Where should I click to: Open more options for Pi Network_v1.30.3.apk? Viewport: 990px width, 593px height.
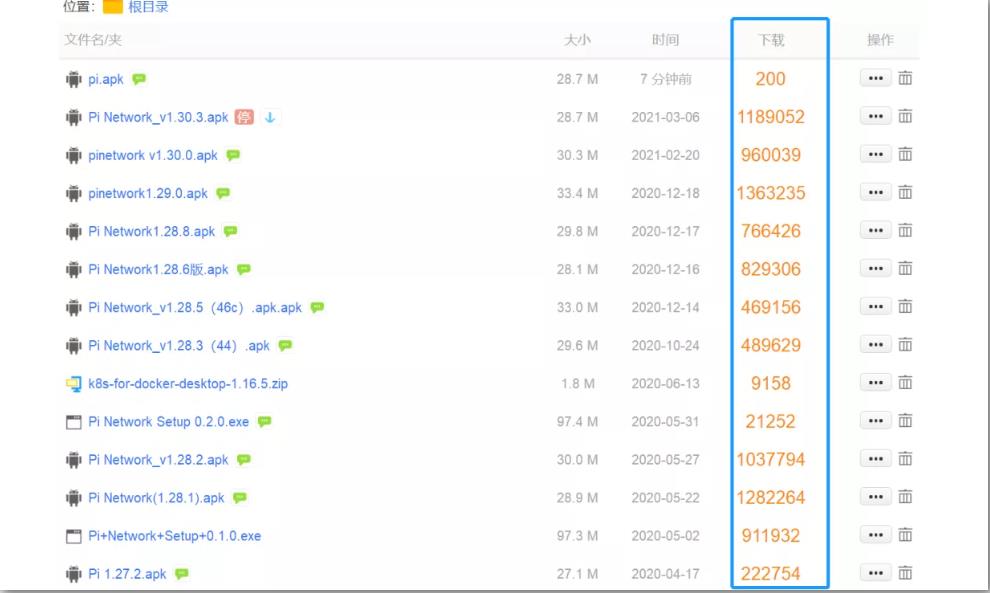[876, 116]
